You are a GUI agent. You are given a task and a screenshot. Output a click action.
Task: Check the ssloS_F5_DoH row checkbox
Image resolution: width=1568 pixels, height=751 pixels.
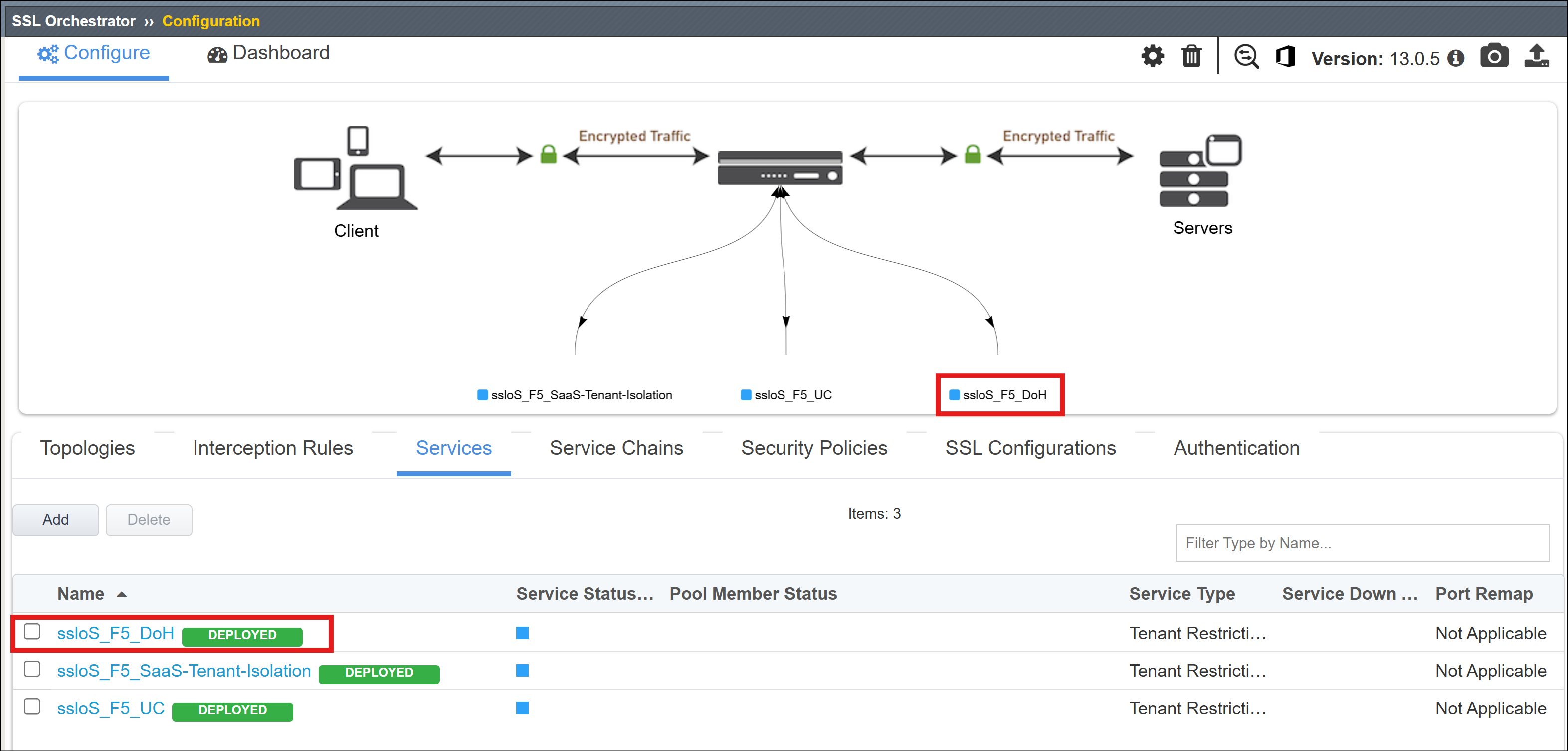[32, 632]
